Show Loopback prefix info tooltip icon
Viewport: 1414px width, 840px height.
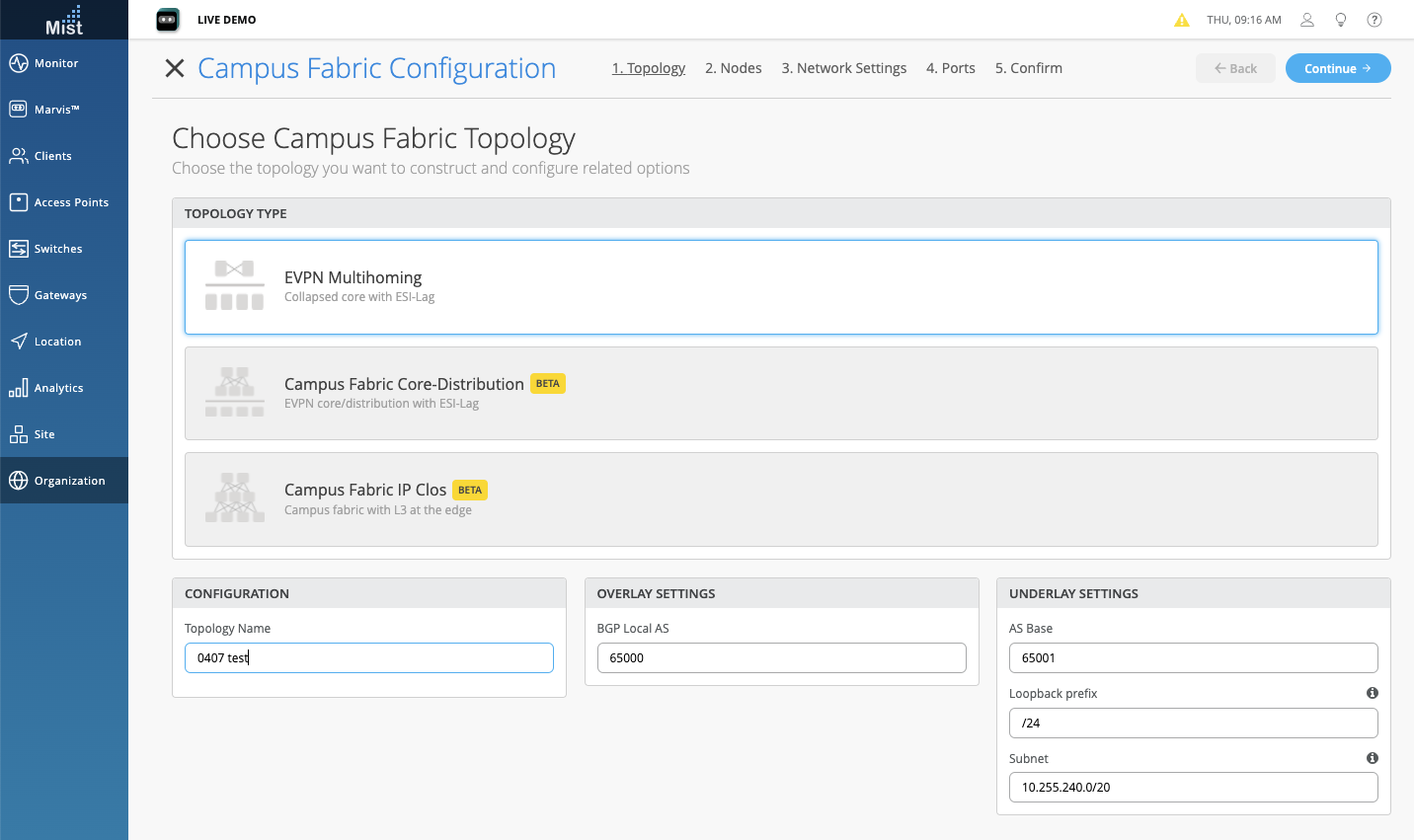(x=1372, y=693)
